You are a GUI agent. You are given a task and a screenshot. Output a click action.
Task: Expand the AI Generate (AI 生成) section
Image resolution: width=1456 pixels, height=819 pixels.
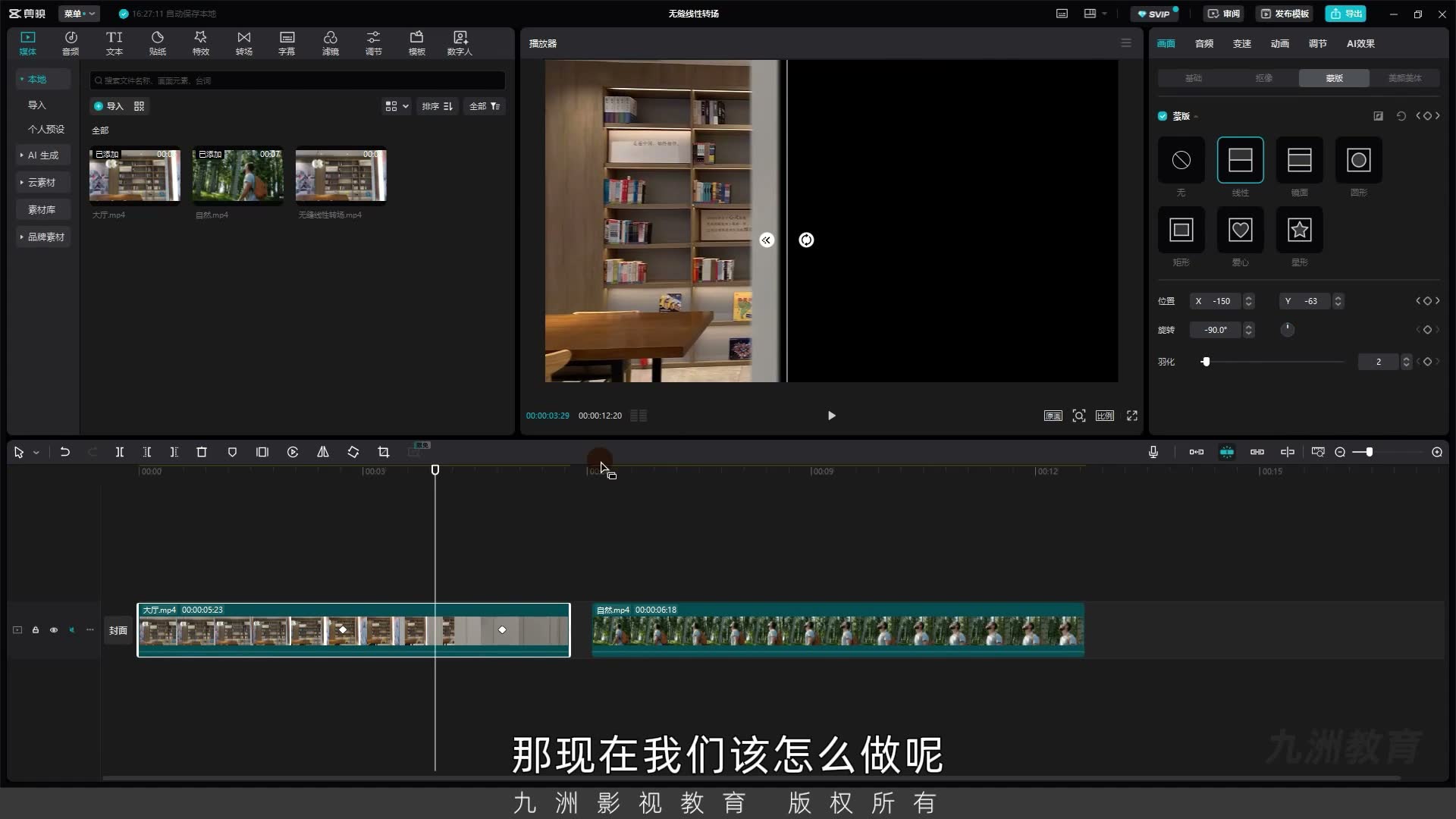[x=42, y=155]
